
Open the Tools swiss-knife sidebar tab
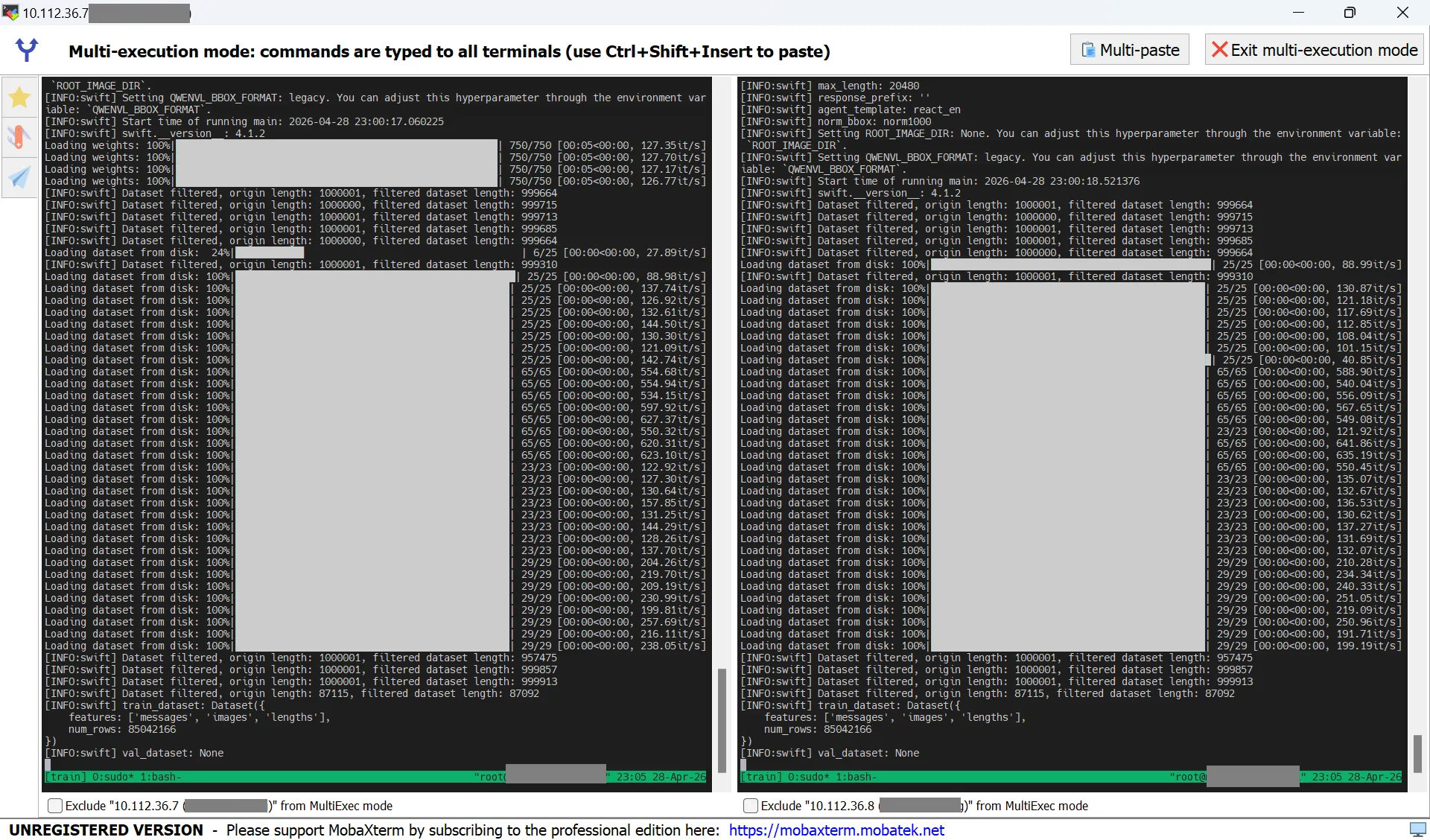(19, 137)
